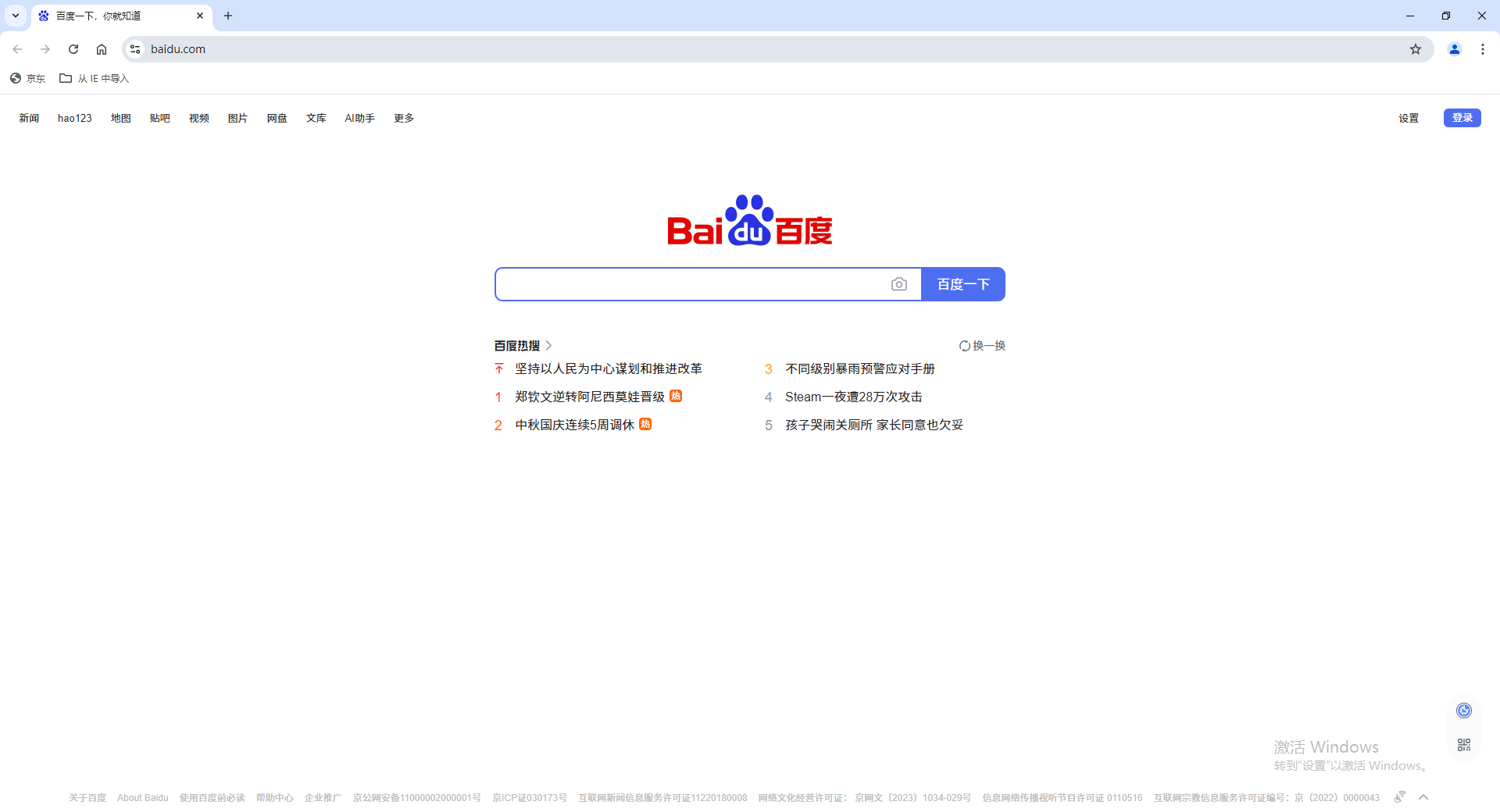Close the Baidu tab
Viewport: 1500px width, 812px height.
200,16
